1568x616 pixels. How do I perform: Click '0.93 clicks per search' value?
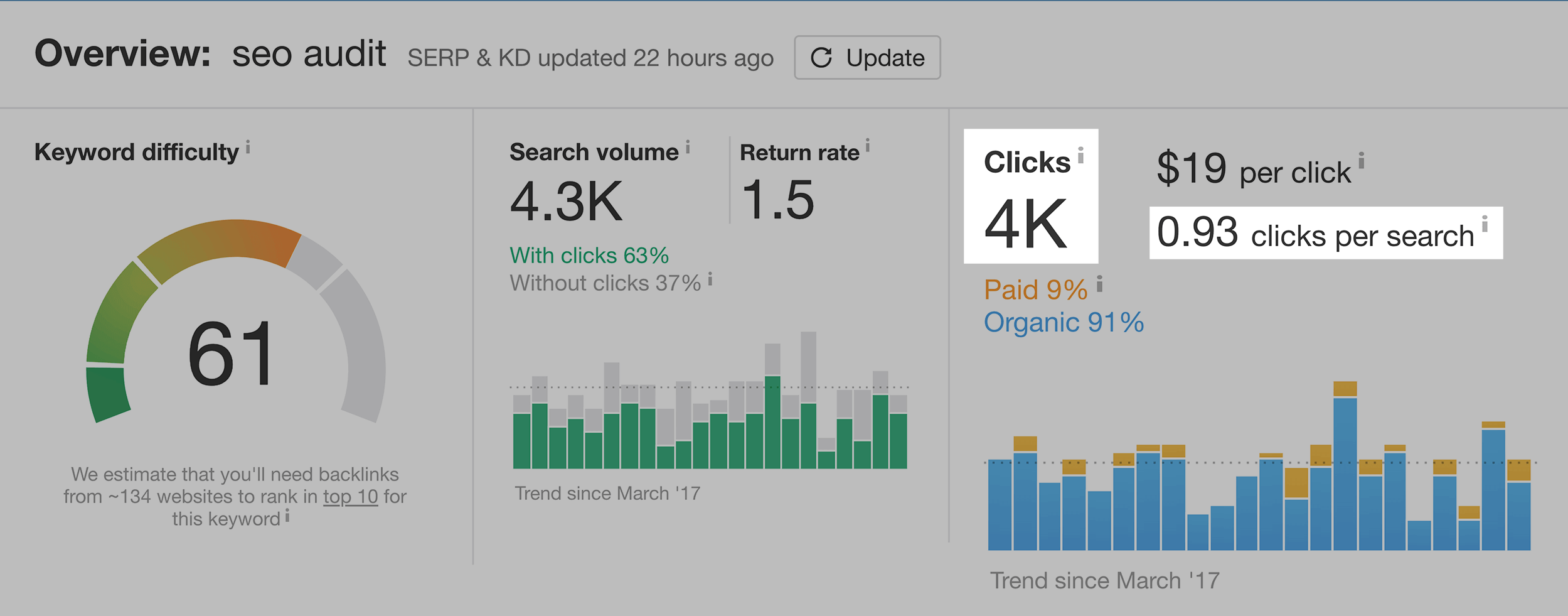tap(1315, 232)
